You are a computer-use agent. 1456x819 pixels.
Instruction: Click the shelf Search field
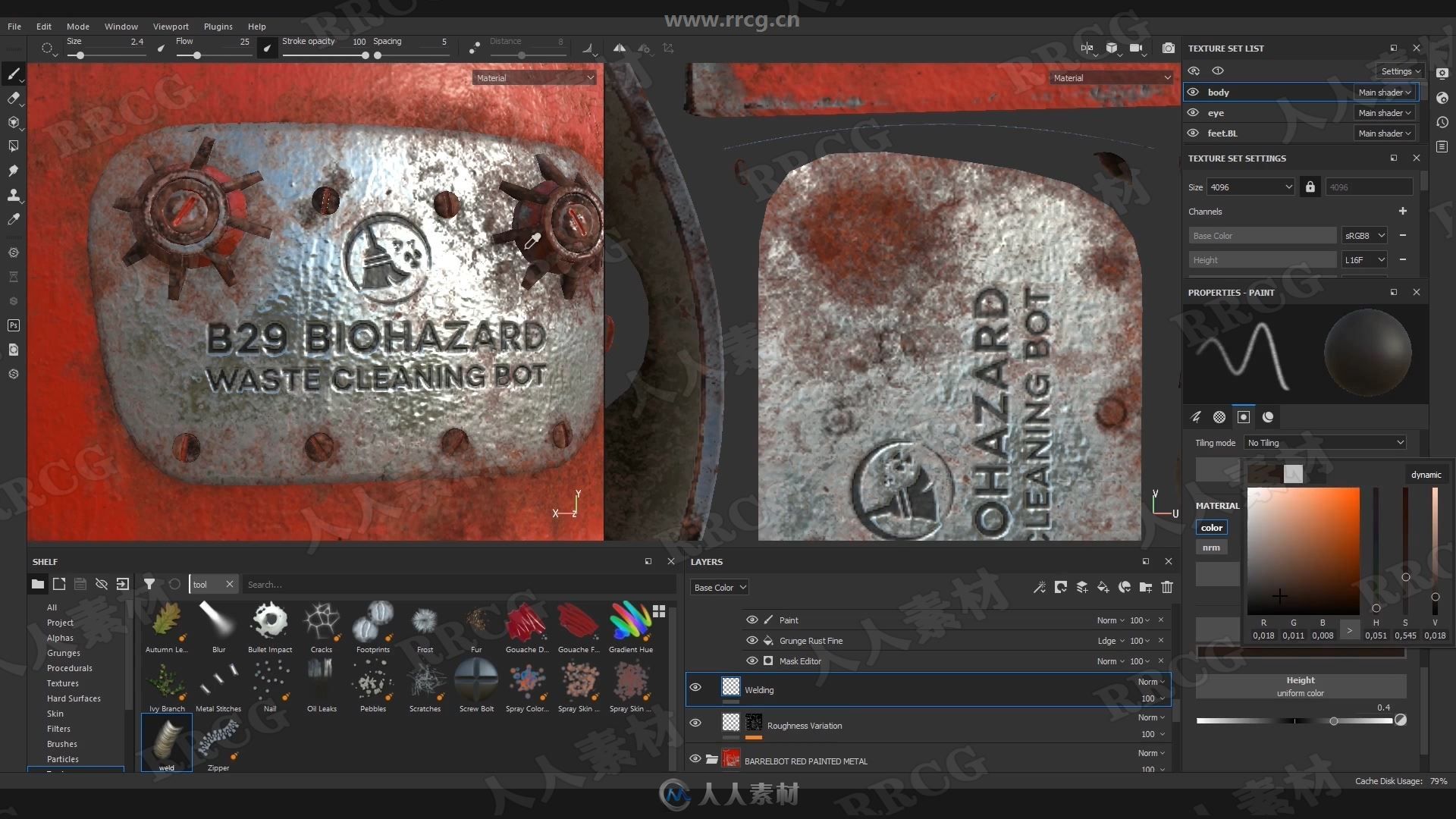point(459,584)
